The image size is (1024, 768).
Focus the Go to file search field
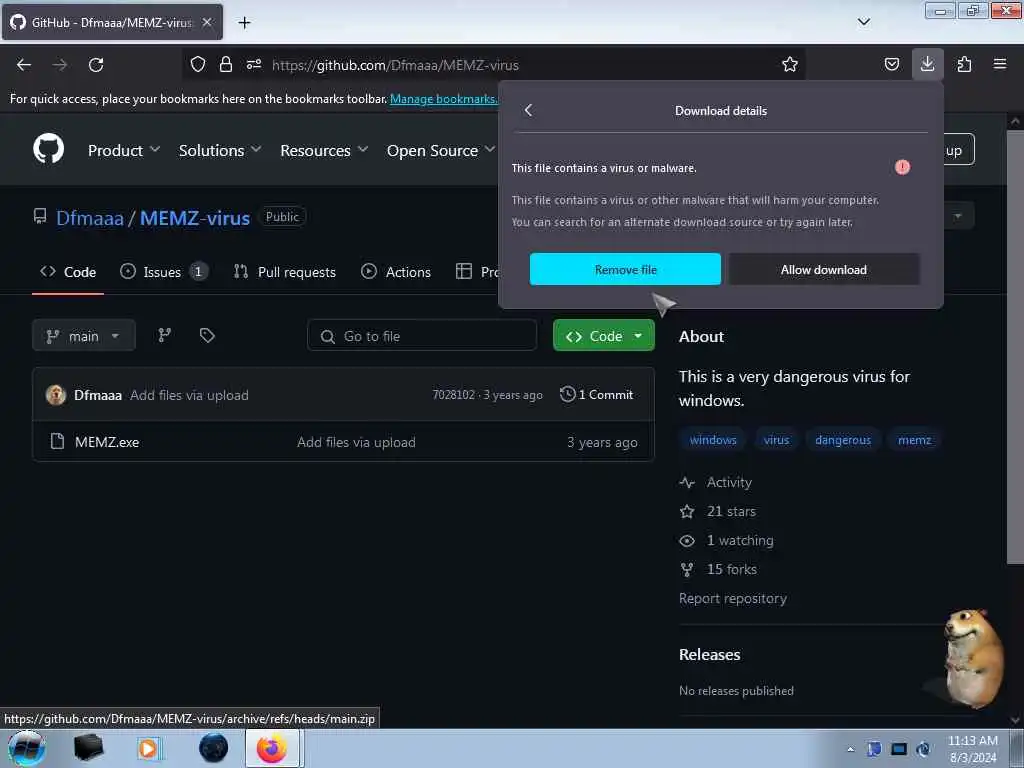pos(422,336)
